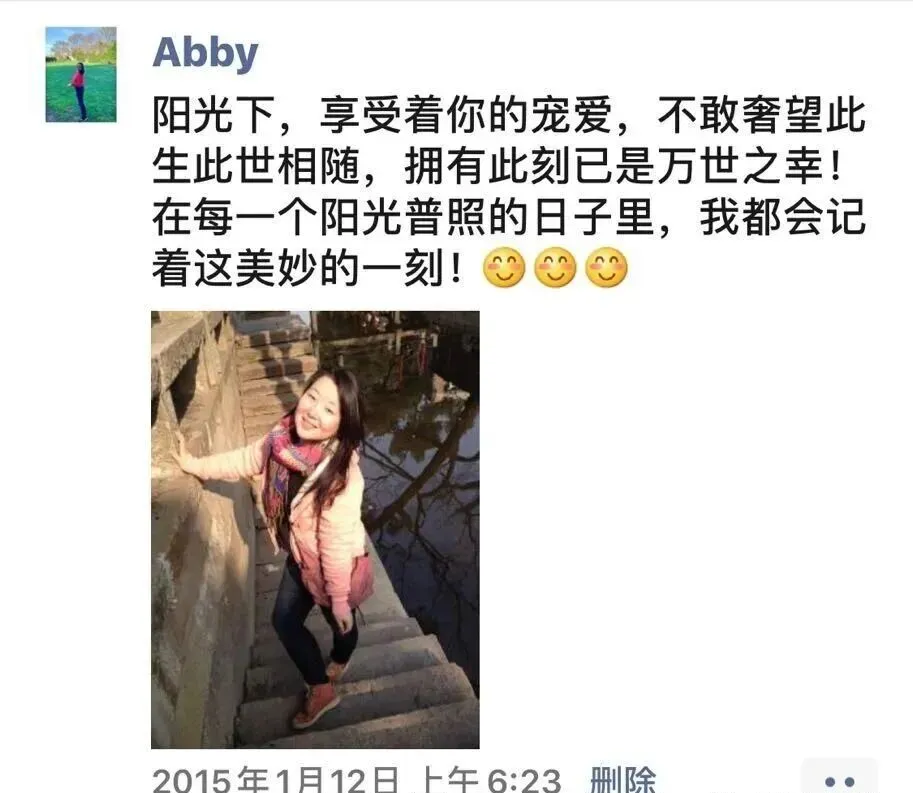Click the 删除 delete link

pyautogui.click(x=622, y=779)
